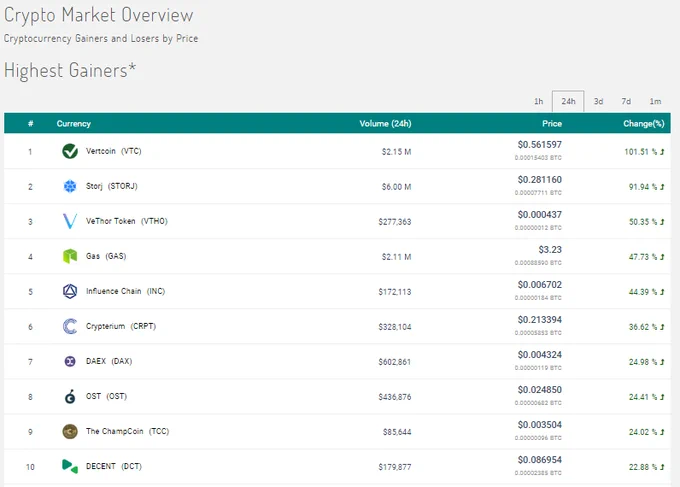Select the 24h timeframe tab
The width and height of the screenshot is (680, 487).
568,101
